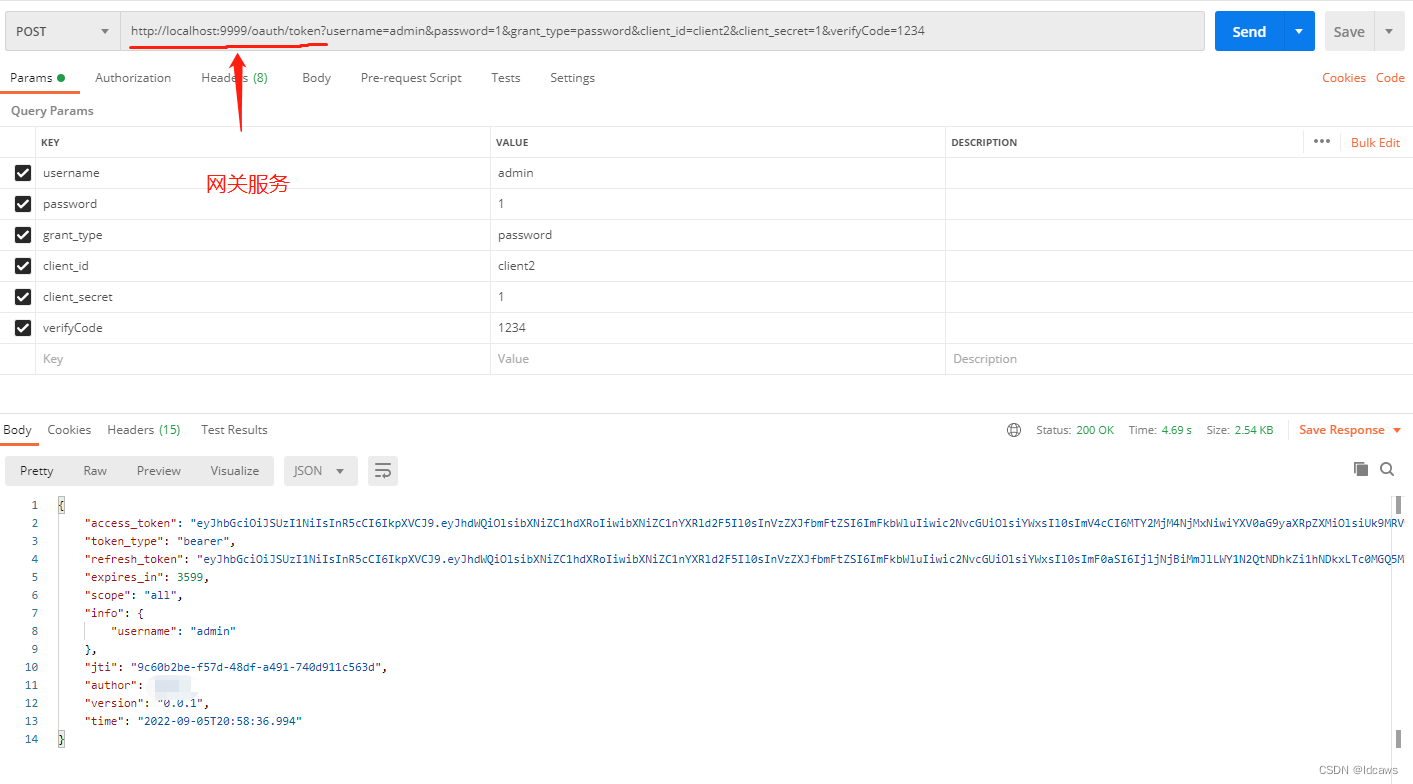The width and height of the screenshot is (1413, 784).
Task: Click the expires_in value 3599
Action: 191,577
